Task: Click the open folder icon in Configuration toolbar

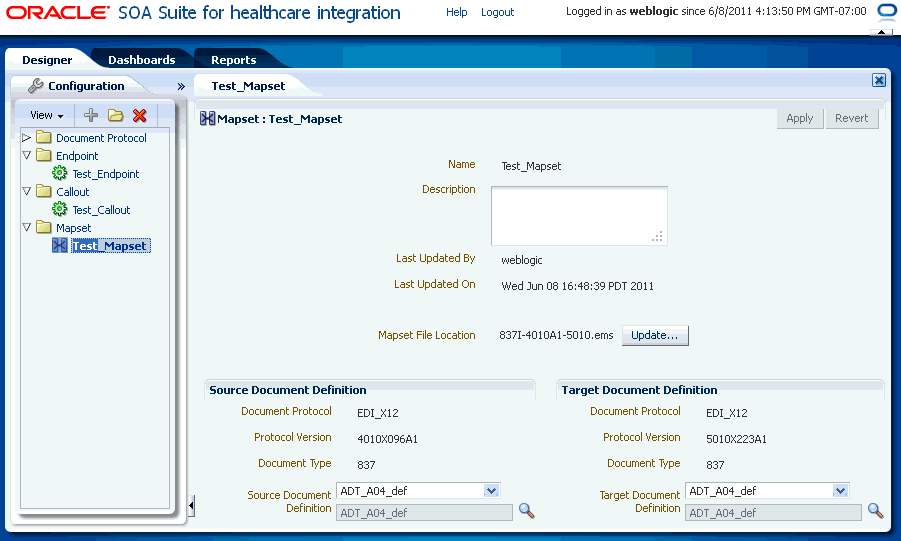Action: tap(115, 115)
